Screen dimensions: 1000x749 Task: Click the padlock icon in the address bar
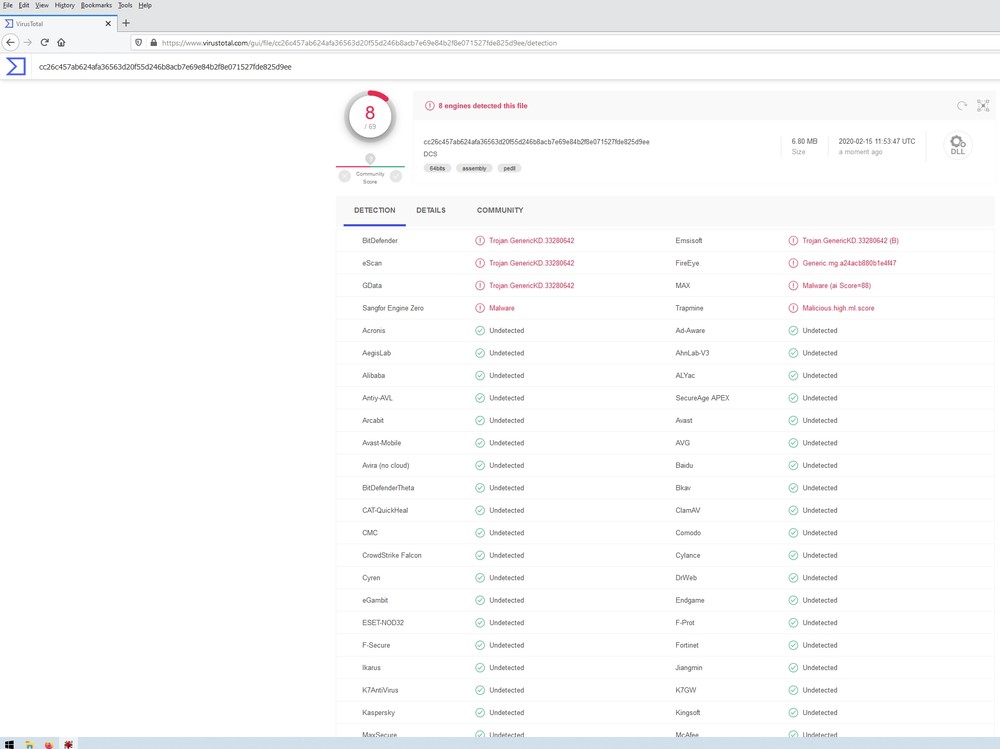coord(152,43)
